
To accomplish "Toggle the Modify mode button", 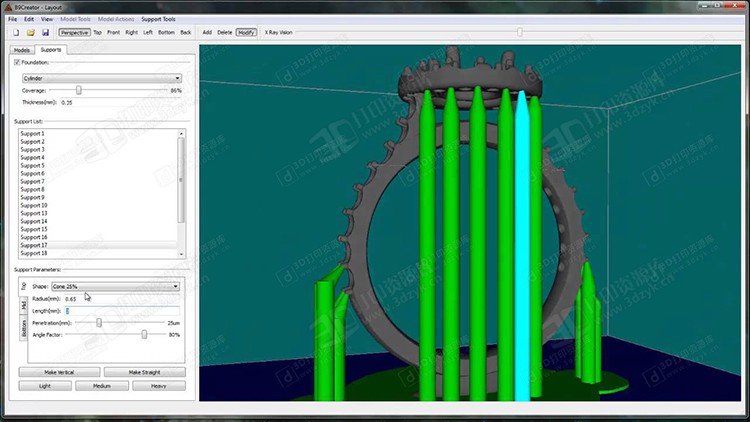I will click(246, 32).
